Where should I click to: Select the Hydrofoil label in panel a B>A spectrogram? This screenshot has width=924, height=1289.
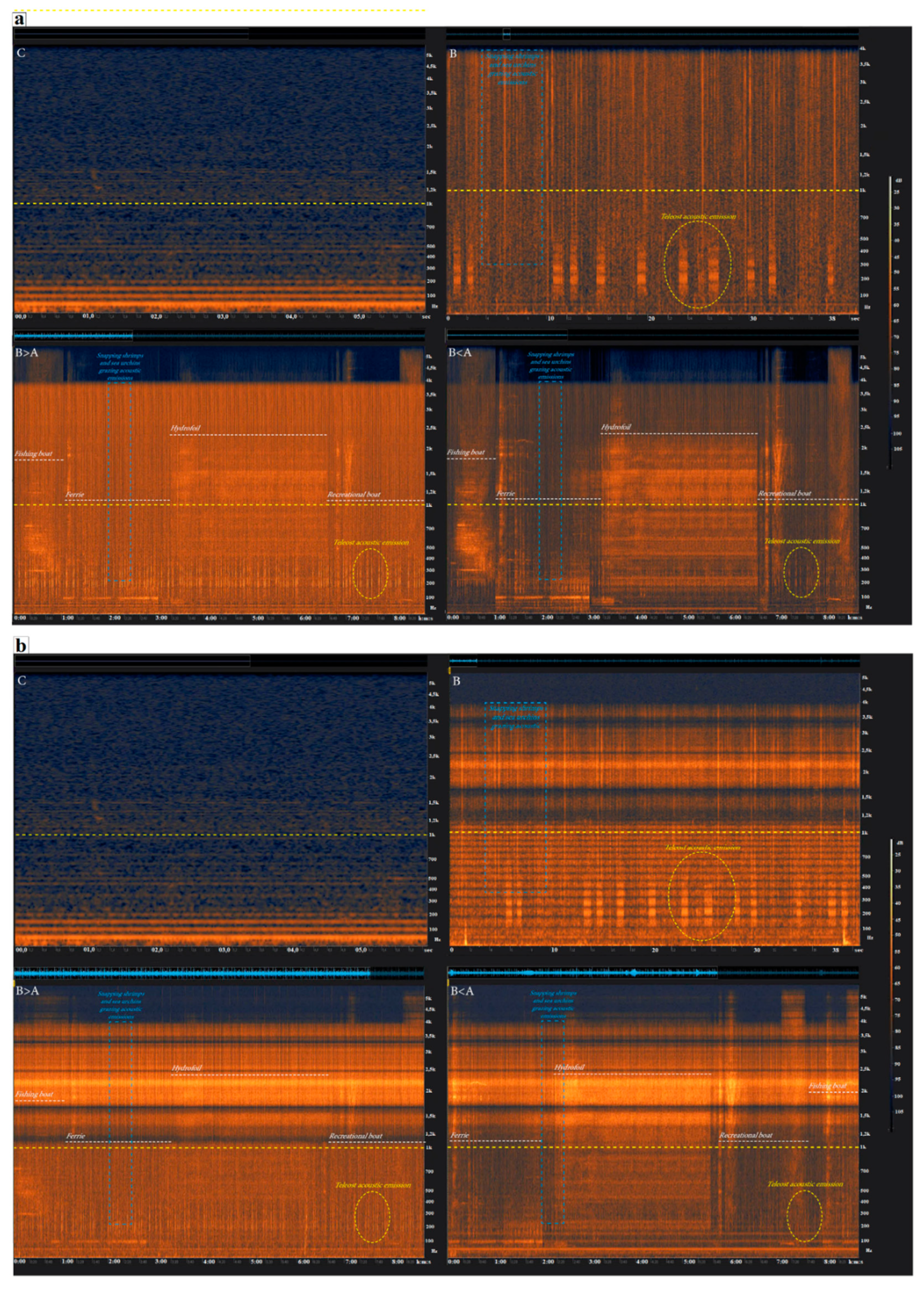[x=186, y=428]
